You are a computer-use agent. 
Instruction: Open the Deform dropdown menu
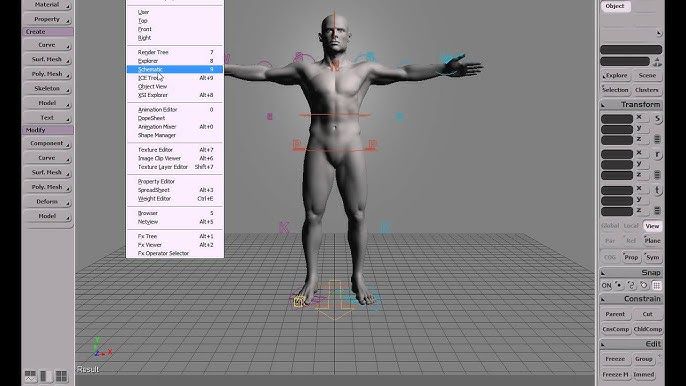tap(47, 202)
